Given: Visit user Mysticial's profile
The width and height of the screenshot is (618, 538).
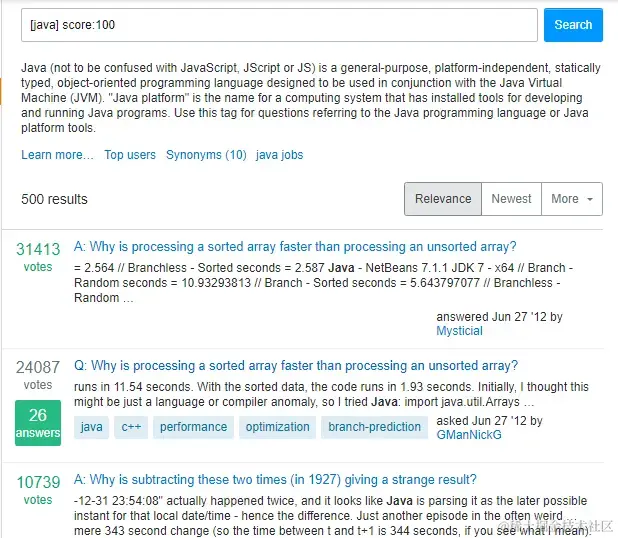Looking at the screenshot, I should (459, 331).
